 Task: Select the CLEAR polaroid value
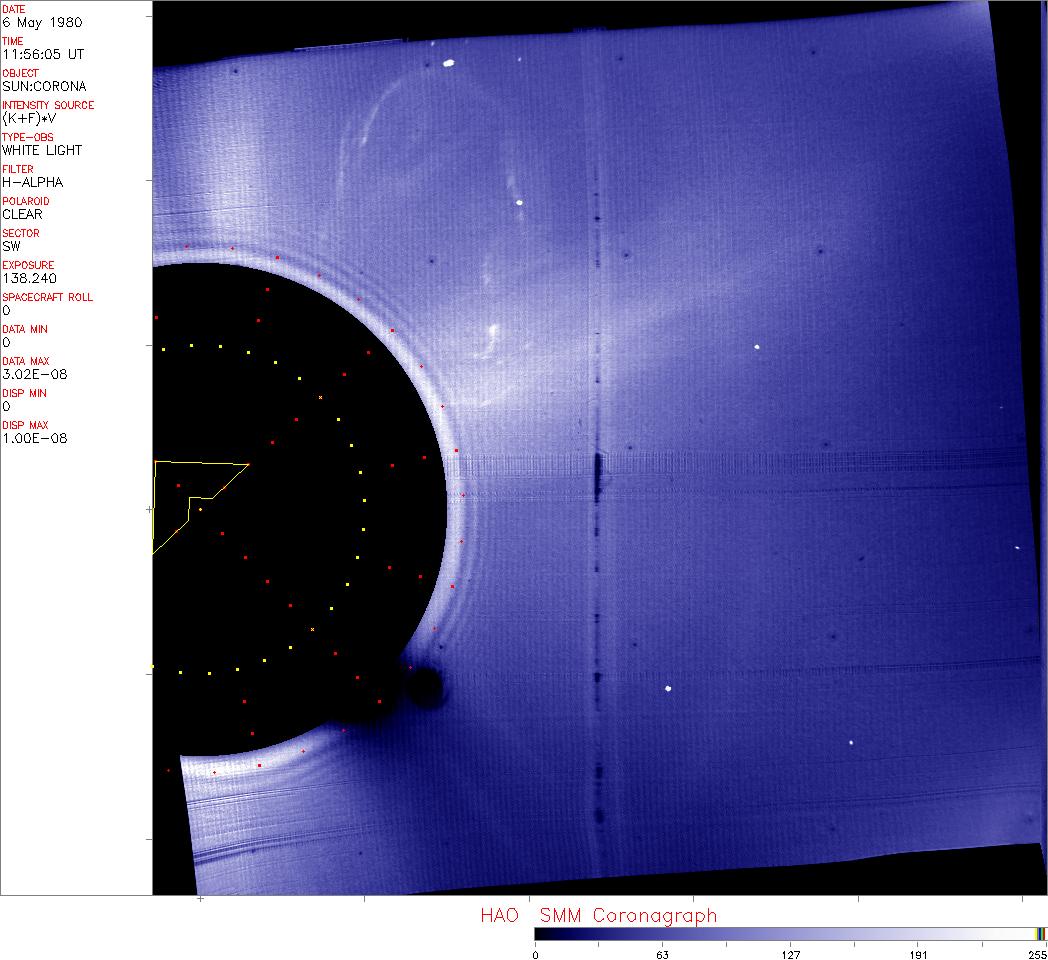click(x=22, y=214)
